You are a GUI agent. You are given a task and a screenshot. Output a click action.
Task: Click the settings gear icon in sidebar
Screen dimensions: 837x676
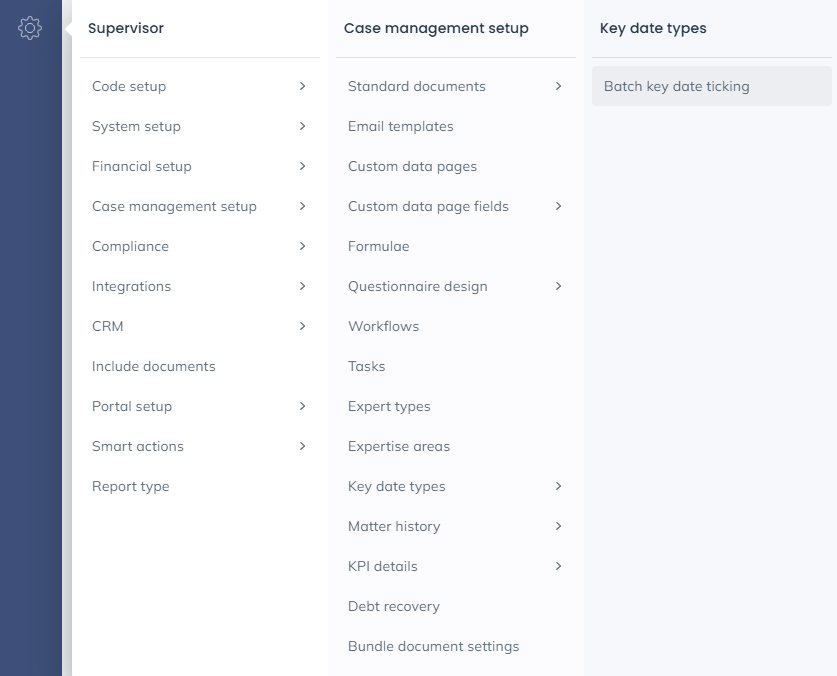[x=30, y=28]
